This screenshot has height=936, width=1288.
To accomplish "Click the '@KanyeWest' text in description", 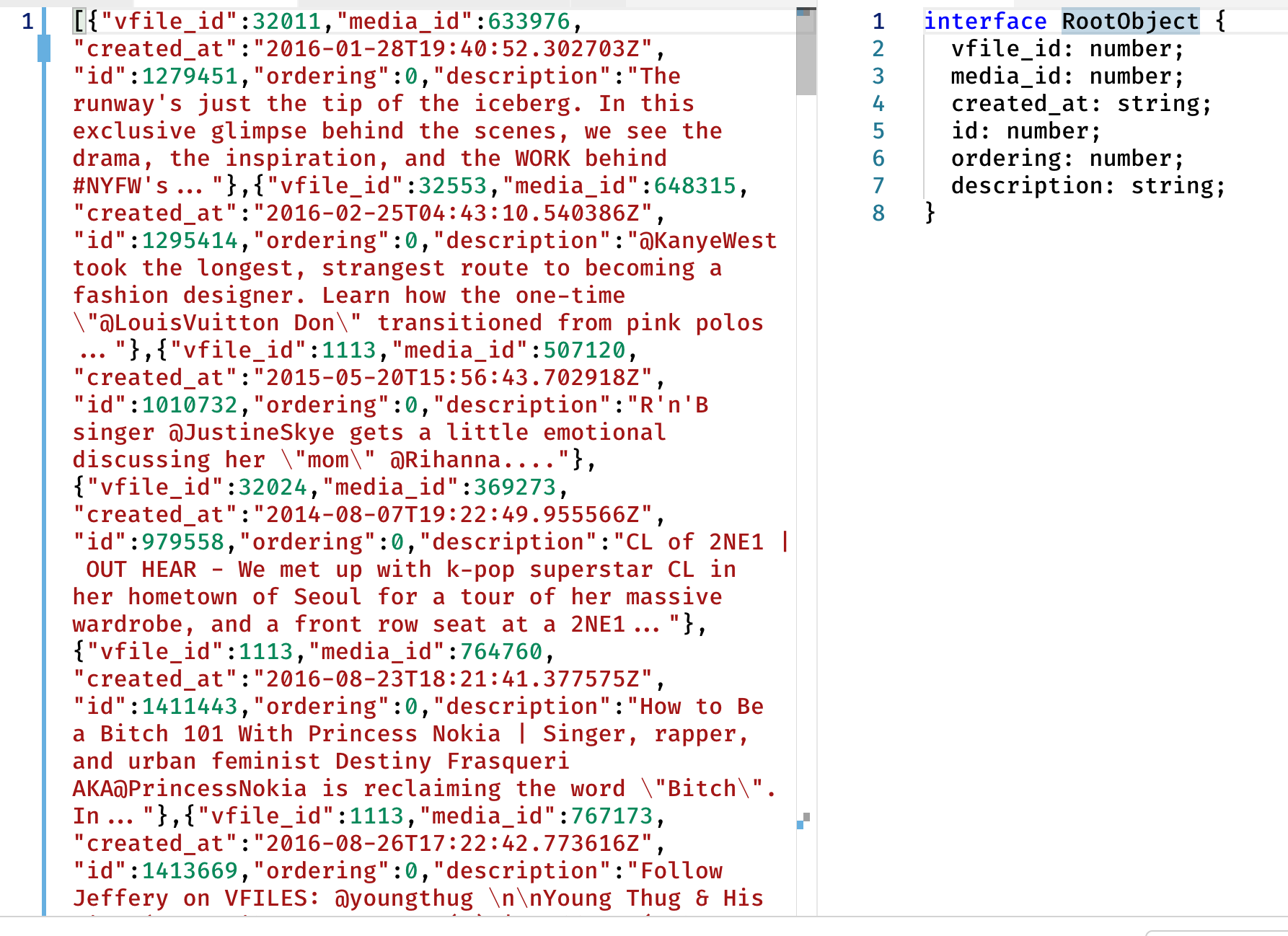I will tap(709, 241).
